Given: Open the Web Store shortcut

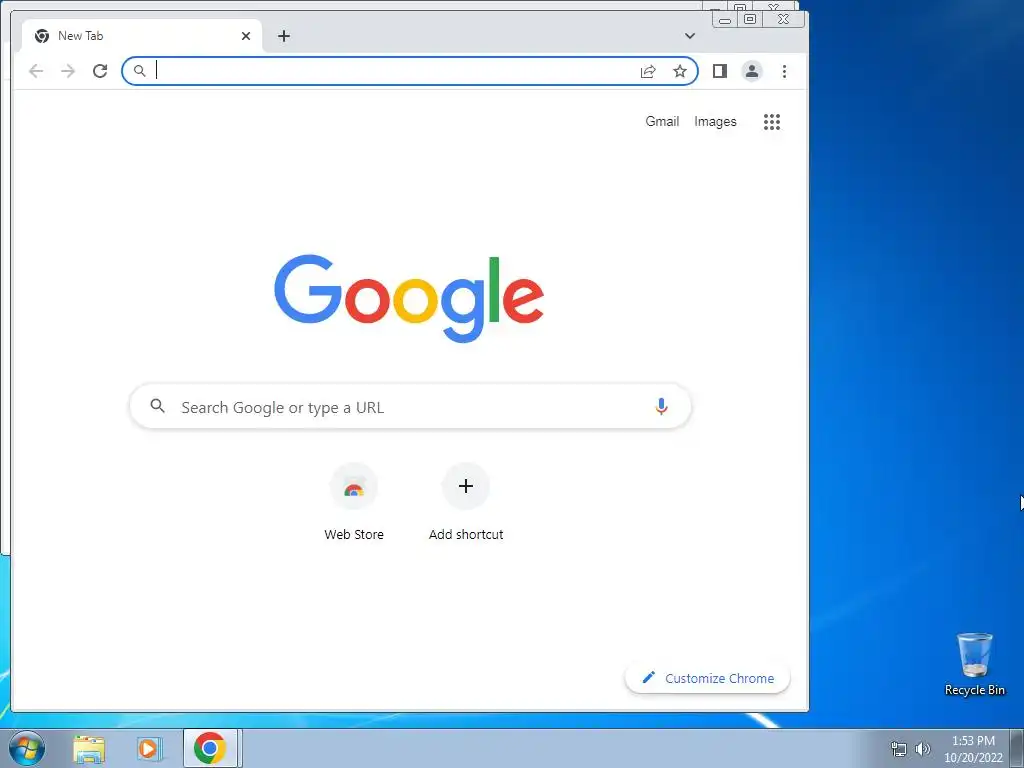Looking at the screenshot, I should [x=354, y=502].
